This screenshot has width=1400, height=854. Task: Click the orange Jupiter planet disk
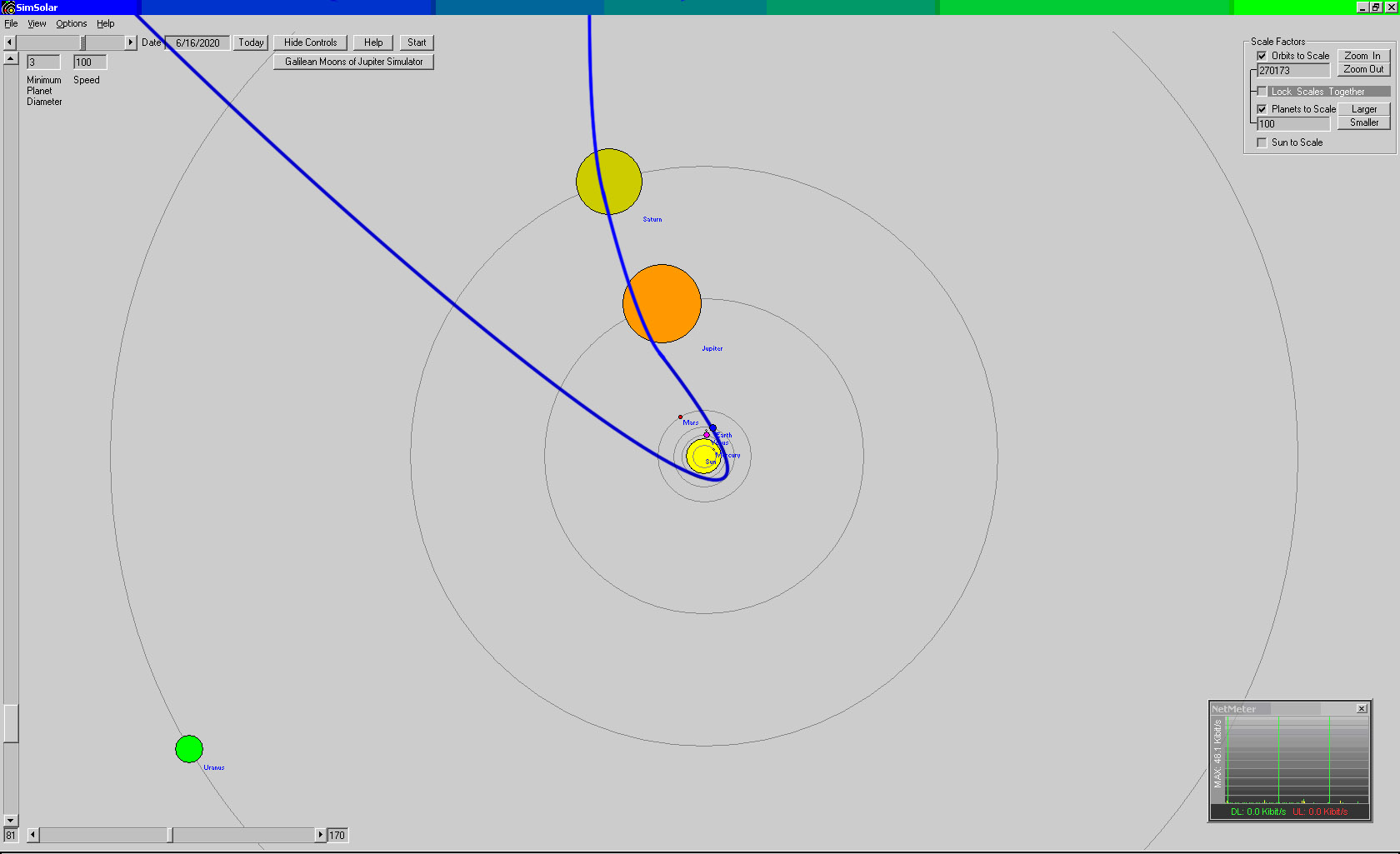click(662, 304)
